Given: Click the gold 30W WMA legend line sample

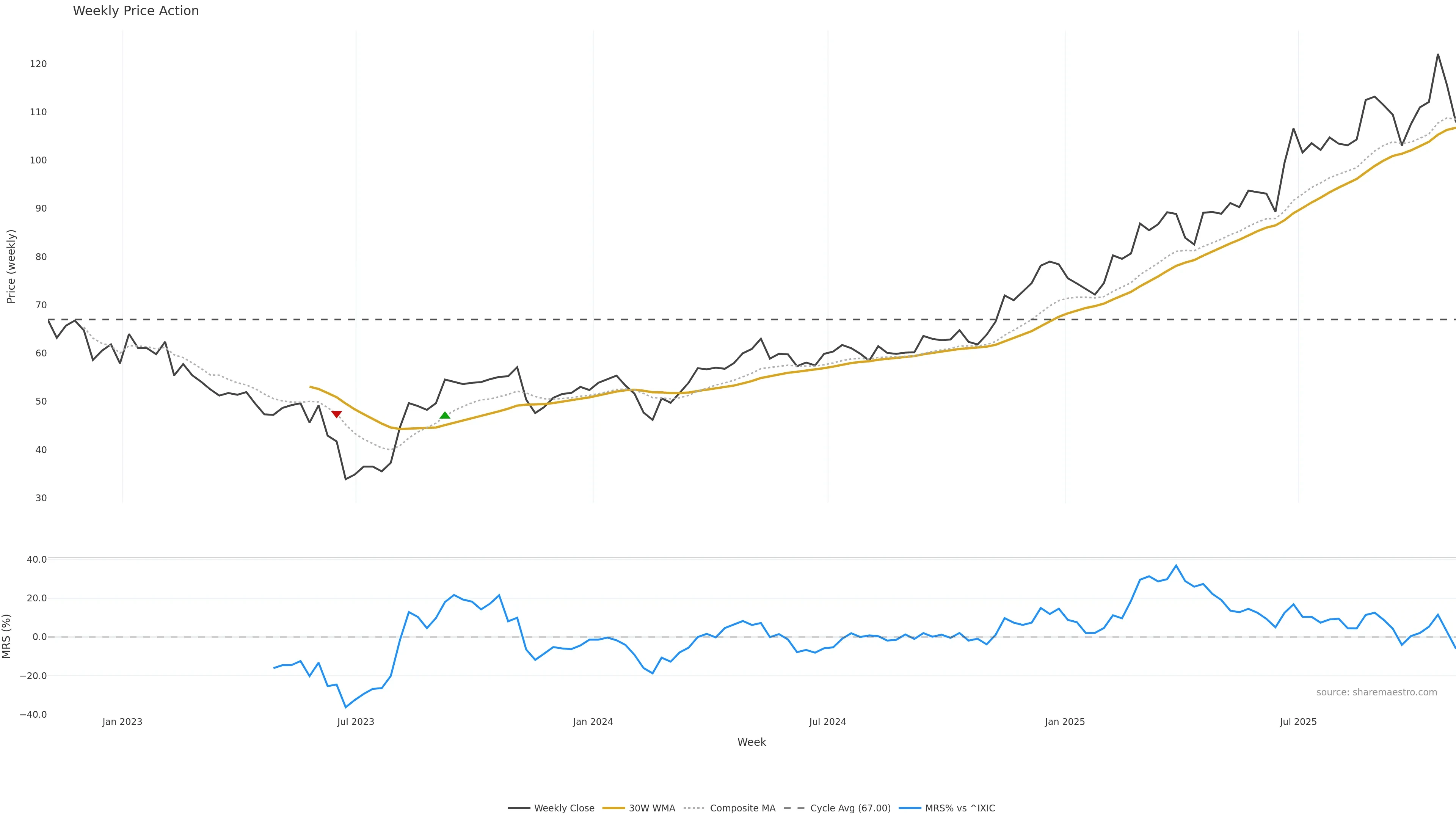Looking at the screenshot, I should tap(613, 808).
